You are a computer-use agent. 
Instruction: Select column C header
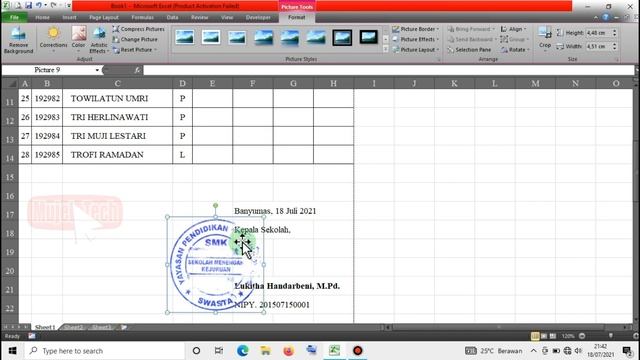(118, 83)
